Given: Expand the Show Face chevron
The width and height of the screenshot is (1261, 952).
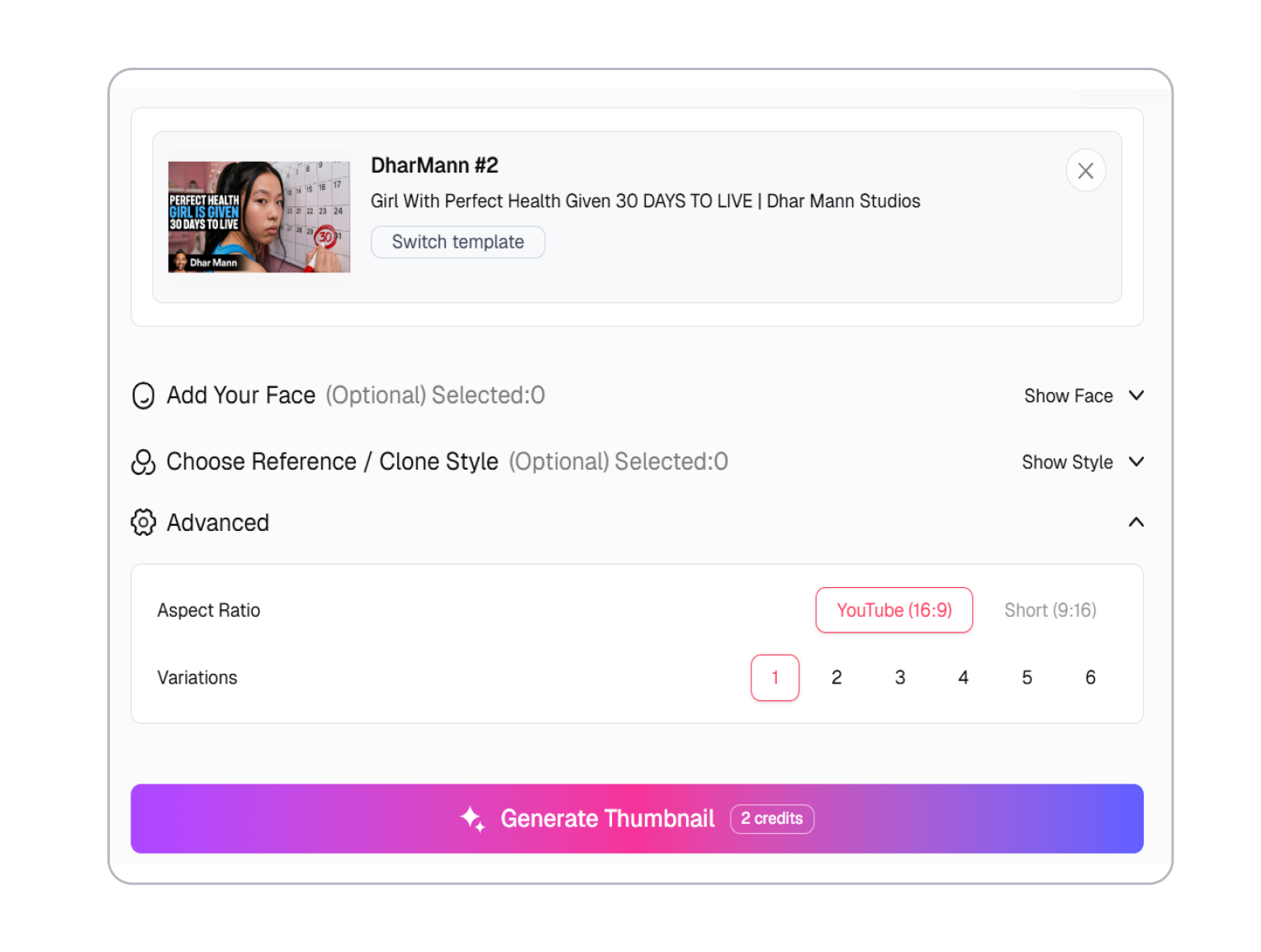Looking at the screenshot, I should 1136,395.
